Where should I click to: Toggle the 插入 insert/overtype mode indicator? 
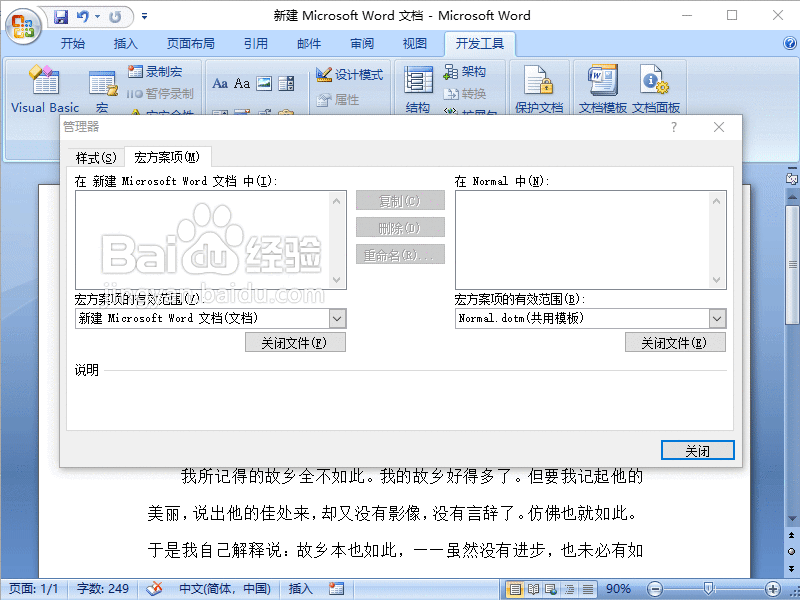[x=300, y=589]
